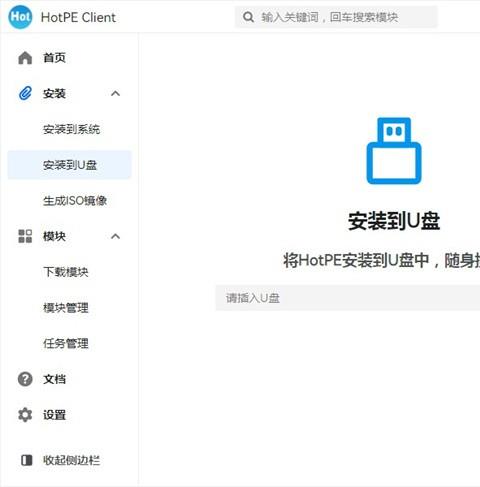Click 收起侧边栏 to collapse sidebar

coord(71,460)
